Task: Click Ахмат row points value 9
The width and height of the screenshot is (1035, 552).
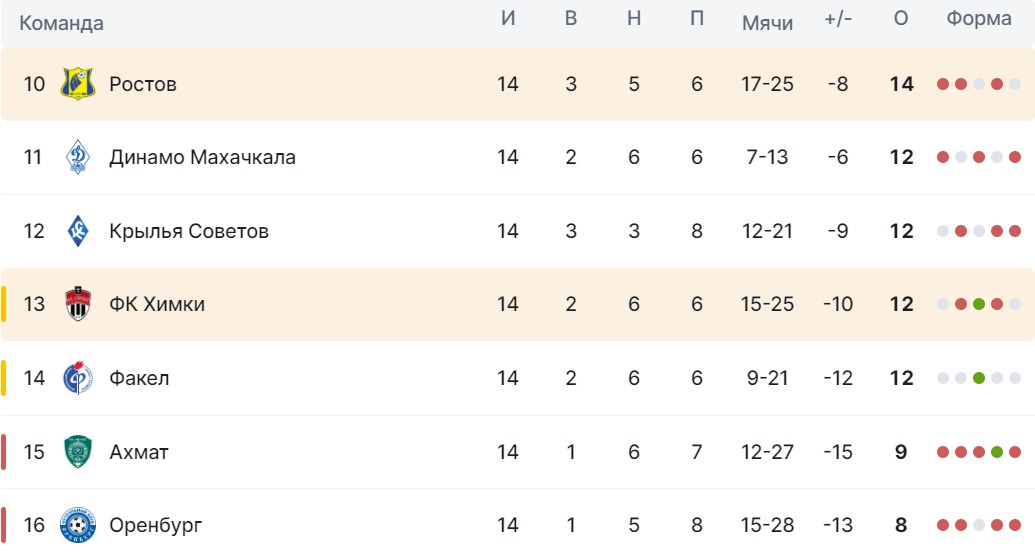Action: pyautogui.click(x=901, y=452)
